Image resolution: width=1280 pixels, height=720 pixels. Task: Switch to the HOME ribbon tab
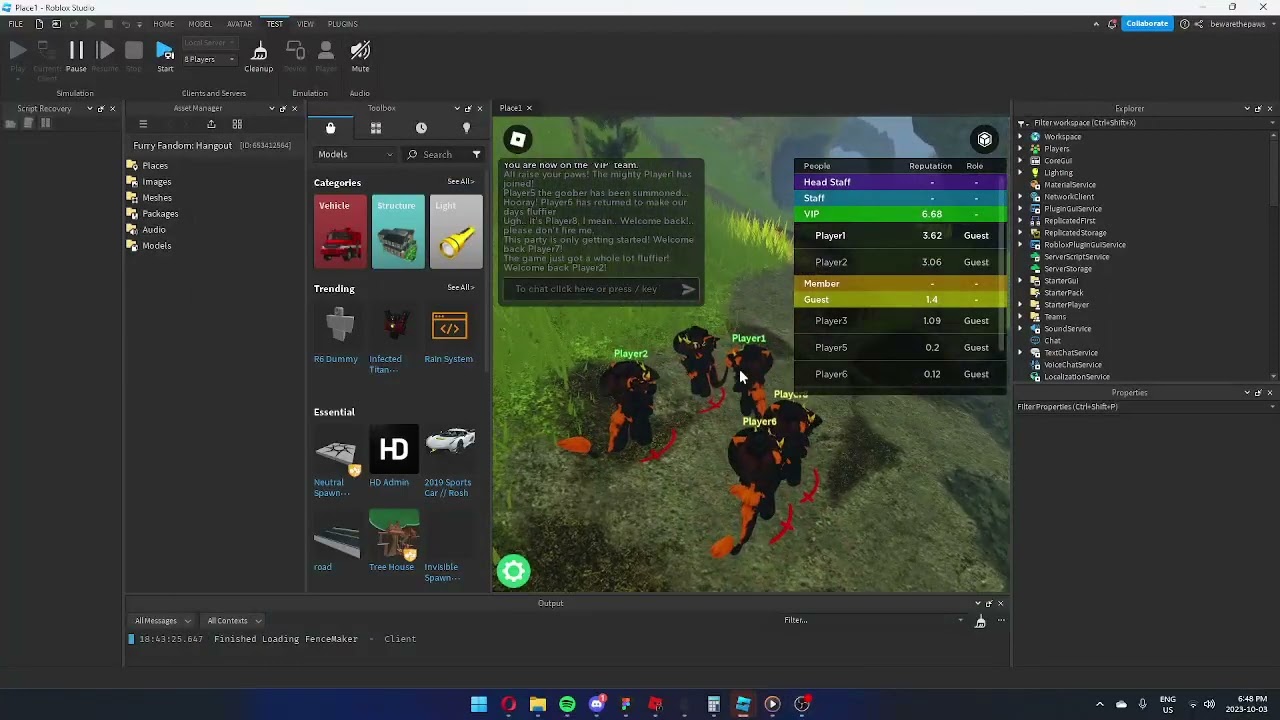point(163,24)
